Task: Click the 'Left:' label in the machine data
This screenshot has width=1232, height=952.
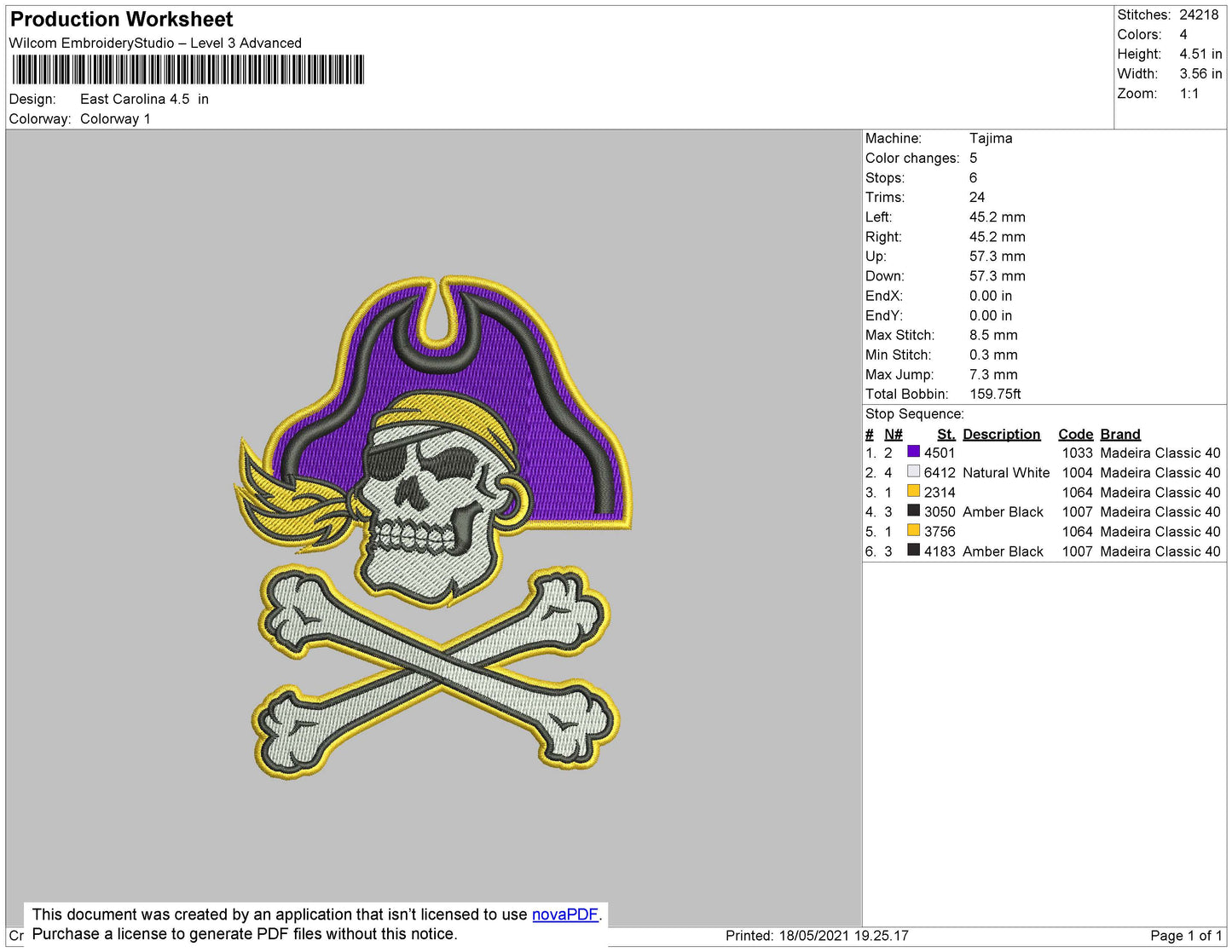Action: (878, 217)
